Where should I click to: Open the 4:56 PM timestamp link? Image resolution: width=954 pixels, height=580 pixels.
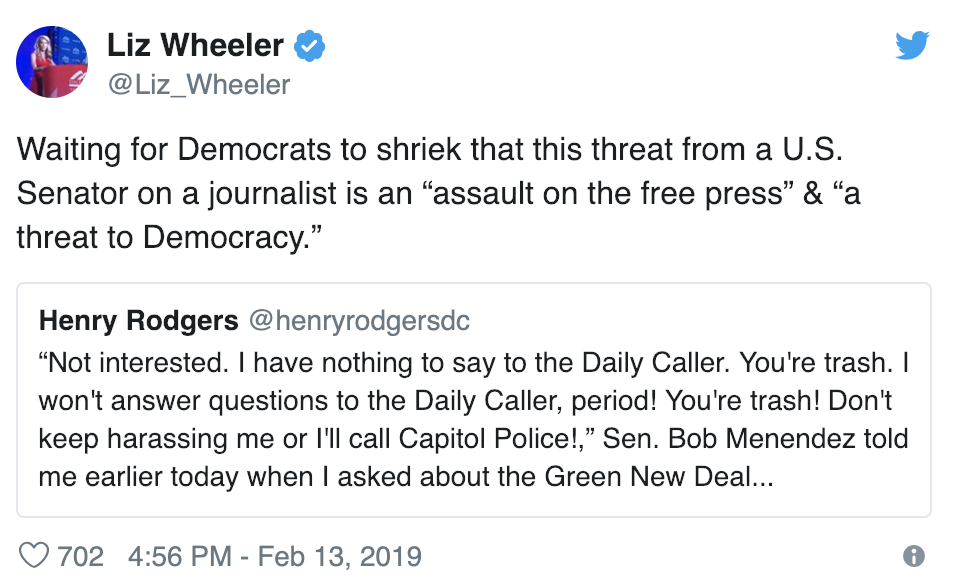[x=180, y=556]
